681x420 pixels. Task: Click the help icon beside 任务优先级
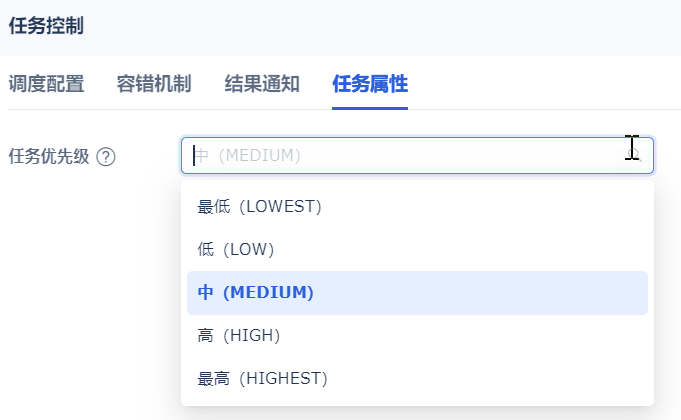click(106, 157)
